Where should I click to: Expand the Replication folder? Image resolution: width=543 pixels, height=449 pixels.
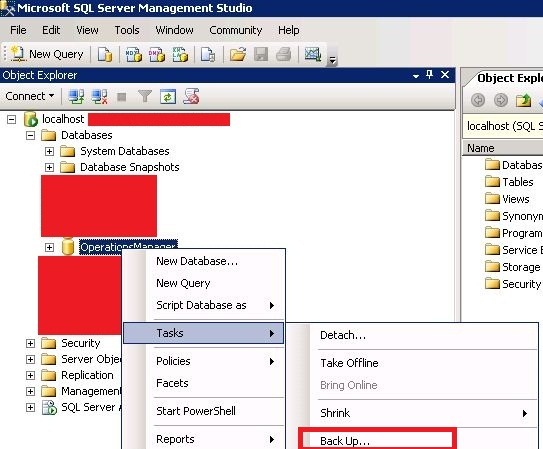click(30, 375)
